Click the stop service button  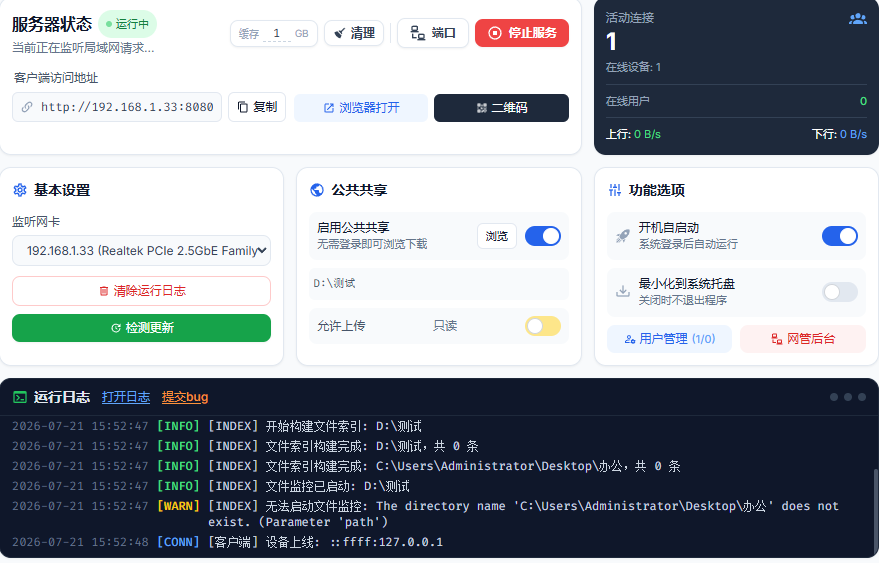pos(521,33)
